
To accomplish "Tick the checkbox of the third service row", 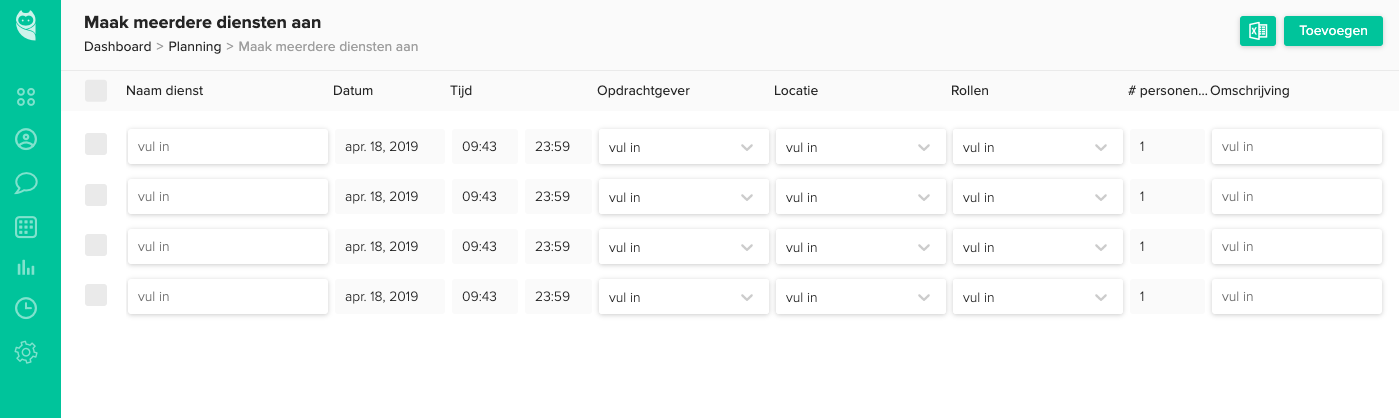I will (x=96, y=244).
